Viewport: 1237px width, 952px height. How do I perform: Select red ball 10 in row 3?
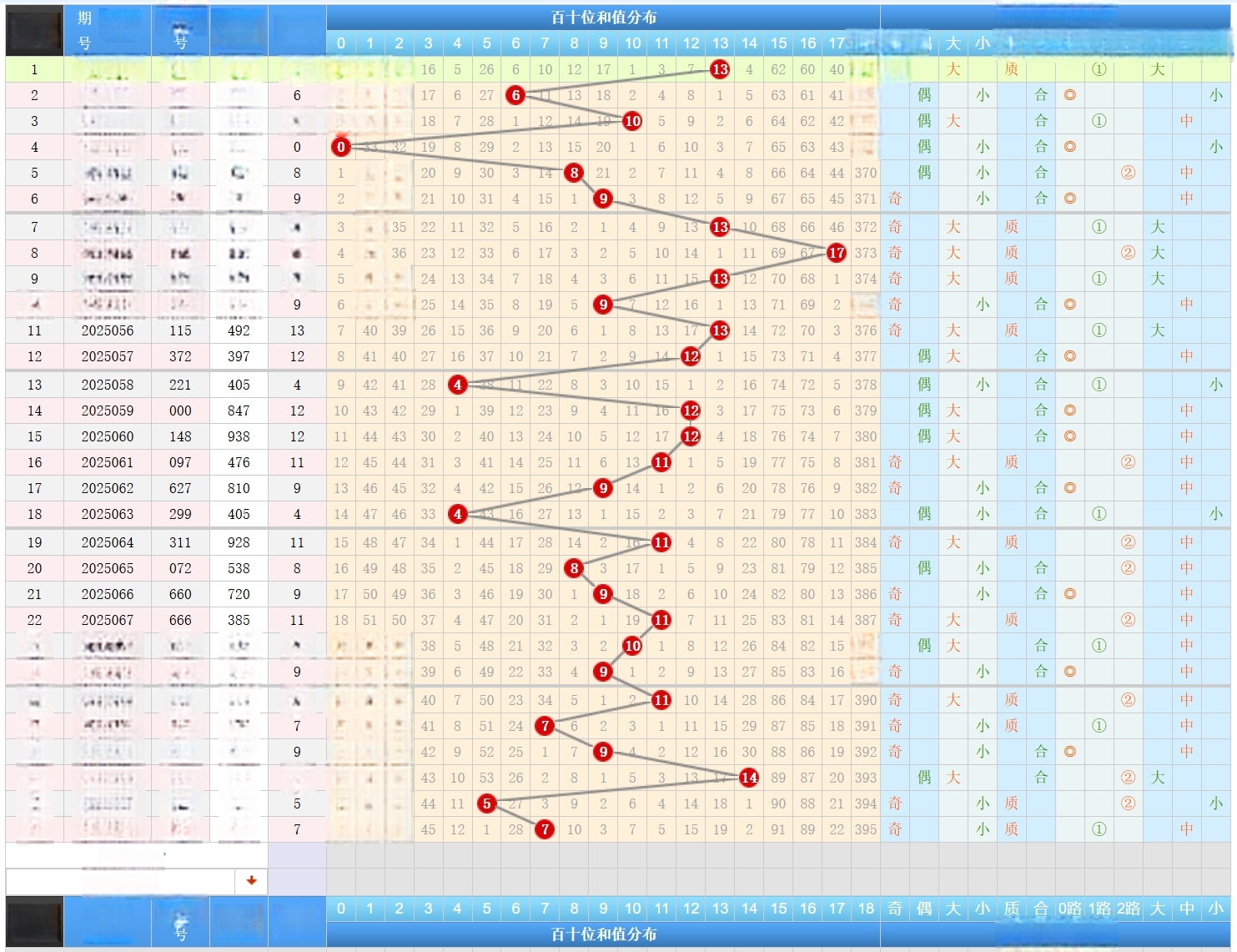632,121
